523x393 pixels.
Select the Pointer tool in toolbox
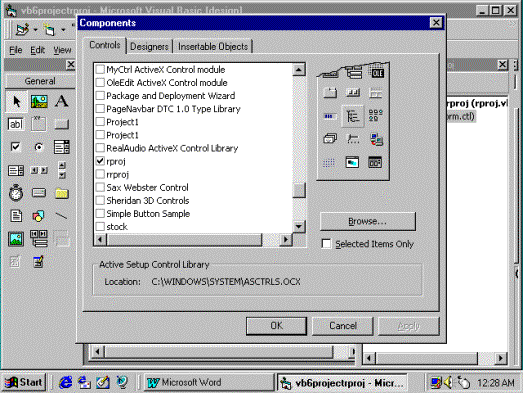click(16, 101)
